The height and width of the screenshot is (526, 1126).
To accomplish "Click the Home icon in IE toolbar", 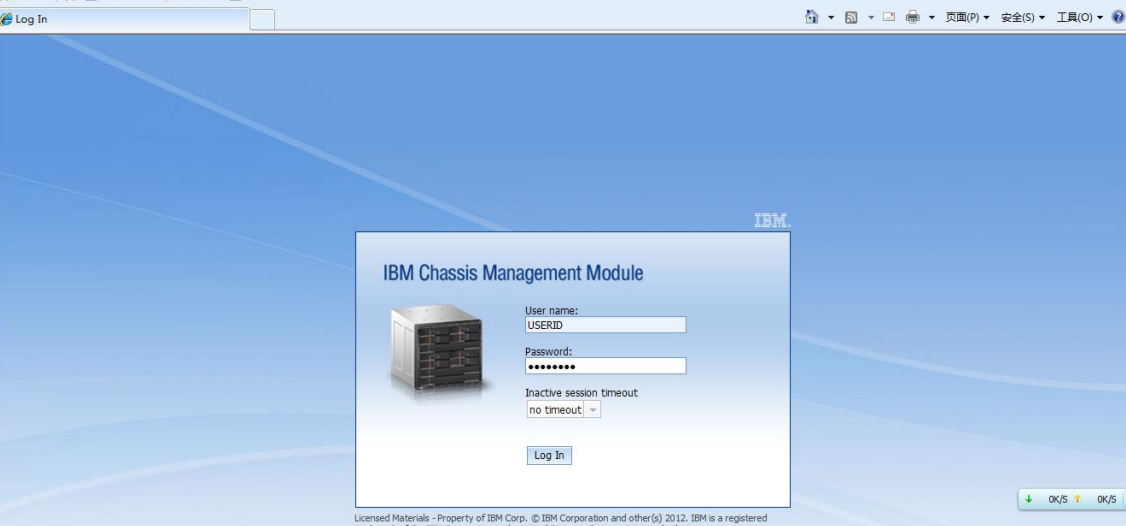I will (x=811, y=17).
